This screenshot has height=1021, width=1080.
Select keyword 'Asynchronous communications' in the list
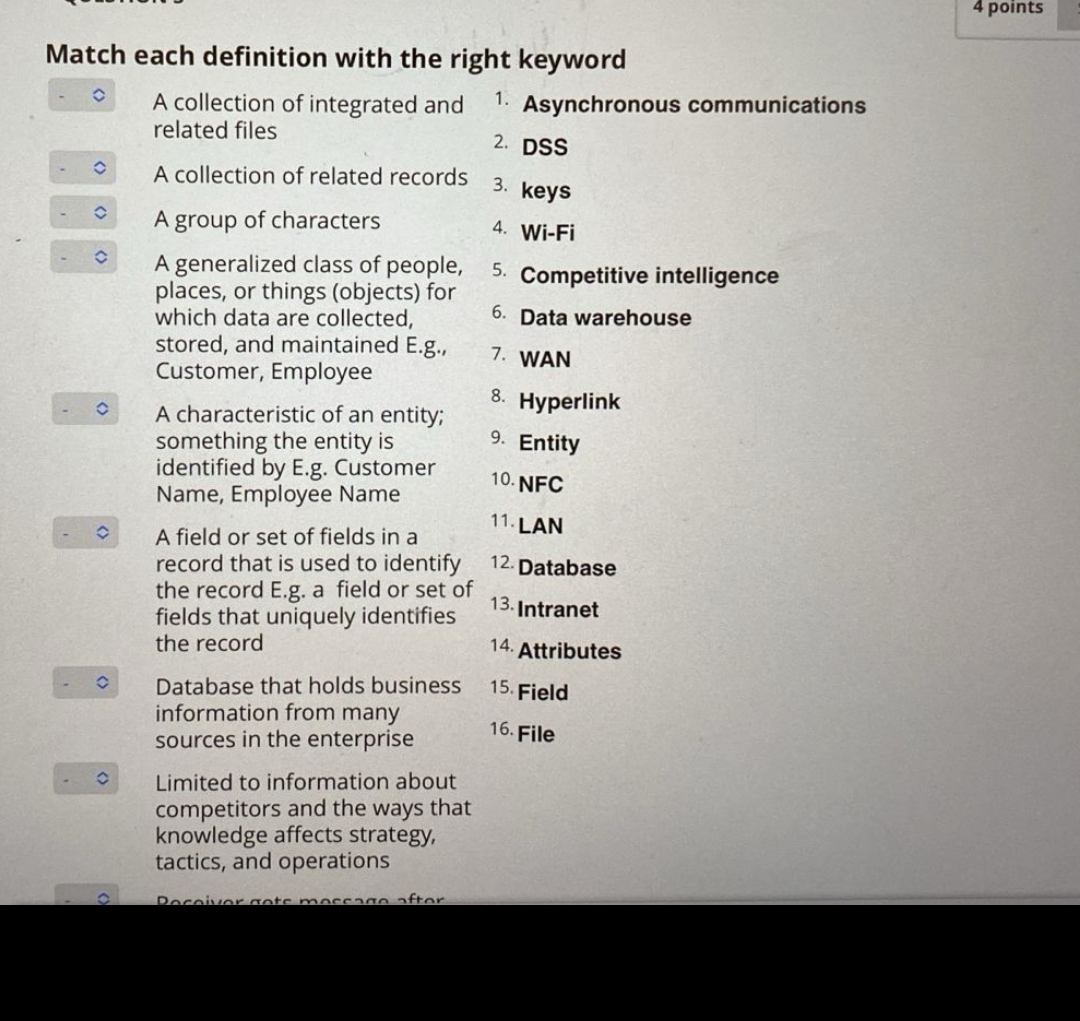pos(693,104)
